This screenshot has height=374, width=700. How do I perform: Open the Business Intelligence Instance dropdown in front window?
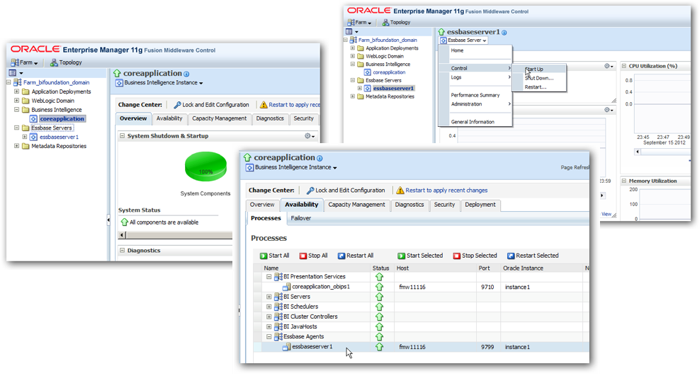click(296, 167)
